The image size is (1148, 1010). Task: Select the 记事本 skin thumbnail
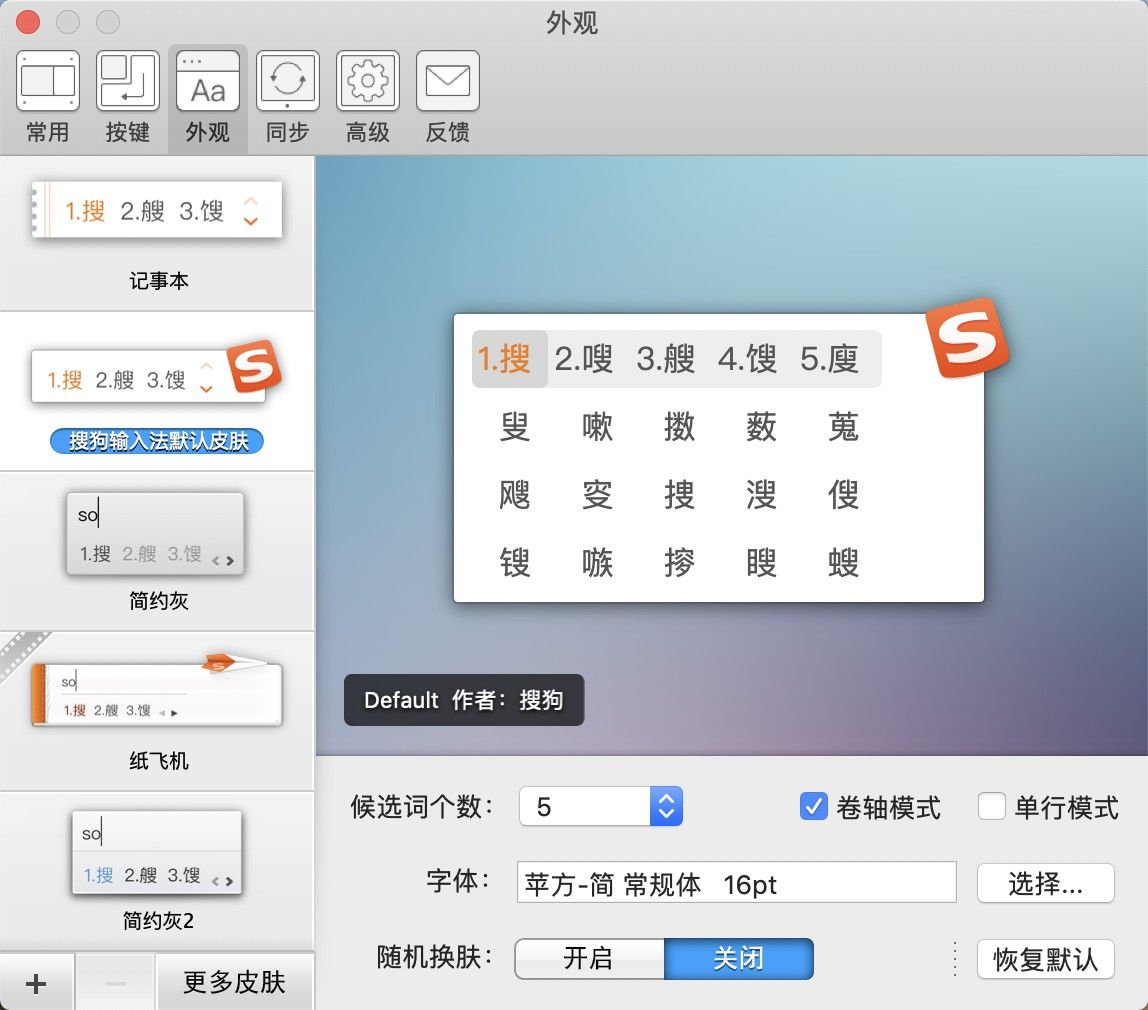click(x=157, y=211)
